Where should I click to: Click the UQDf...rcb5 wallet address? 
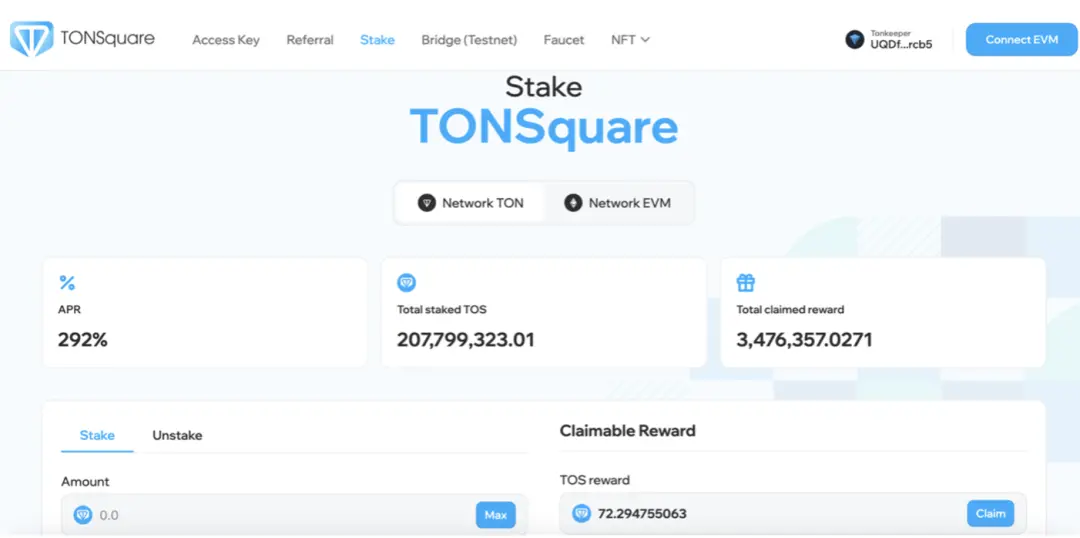(x=902, y=45)
